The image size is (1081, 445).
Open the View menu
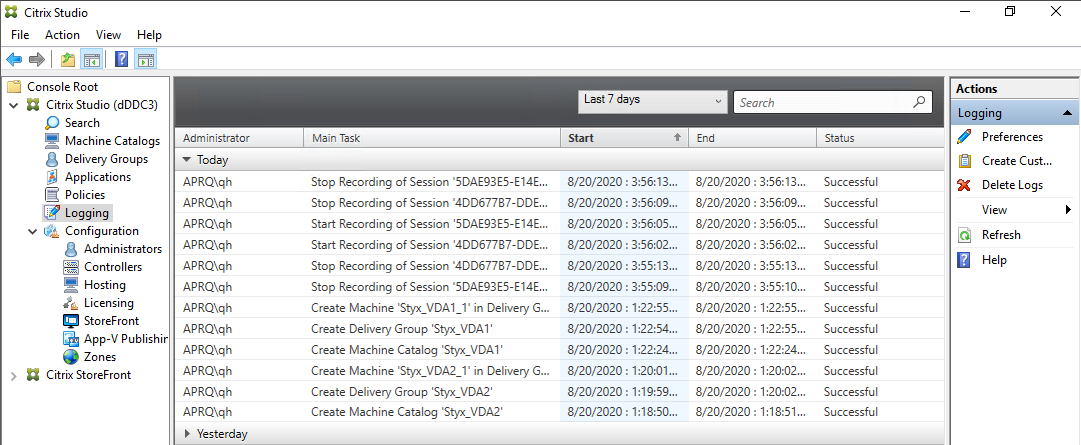(x=108, y=35)
